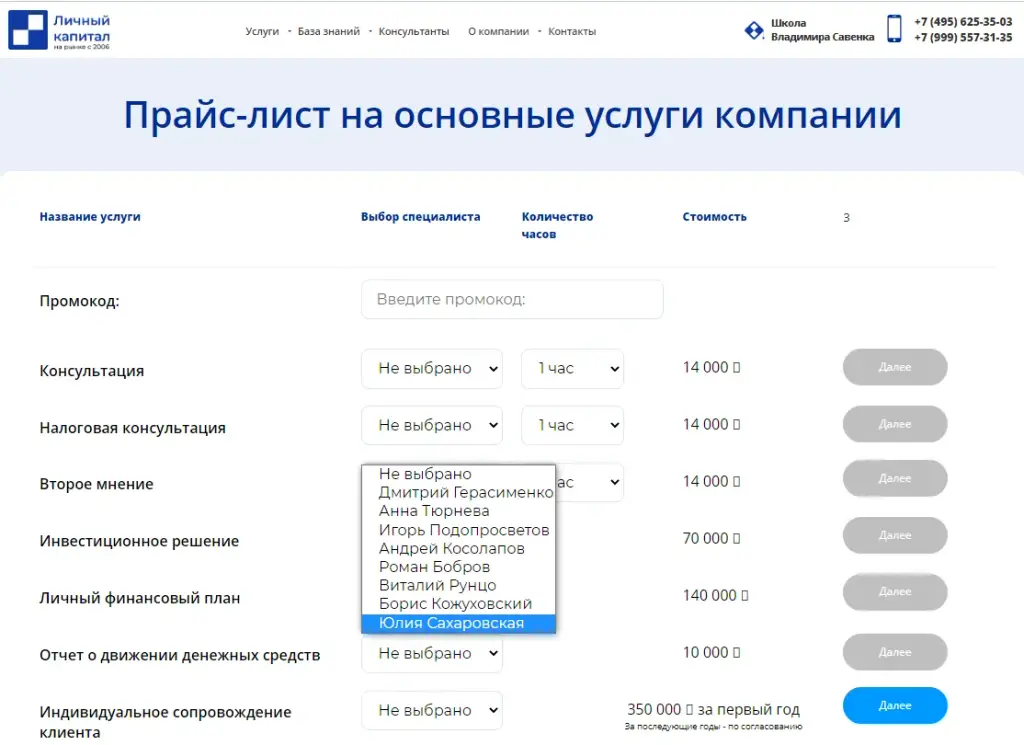
Task: Click Далее button for Второе мнение
Action: (895, 479)
